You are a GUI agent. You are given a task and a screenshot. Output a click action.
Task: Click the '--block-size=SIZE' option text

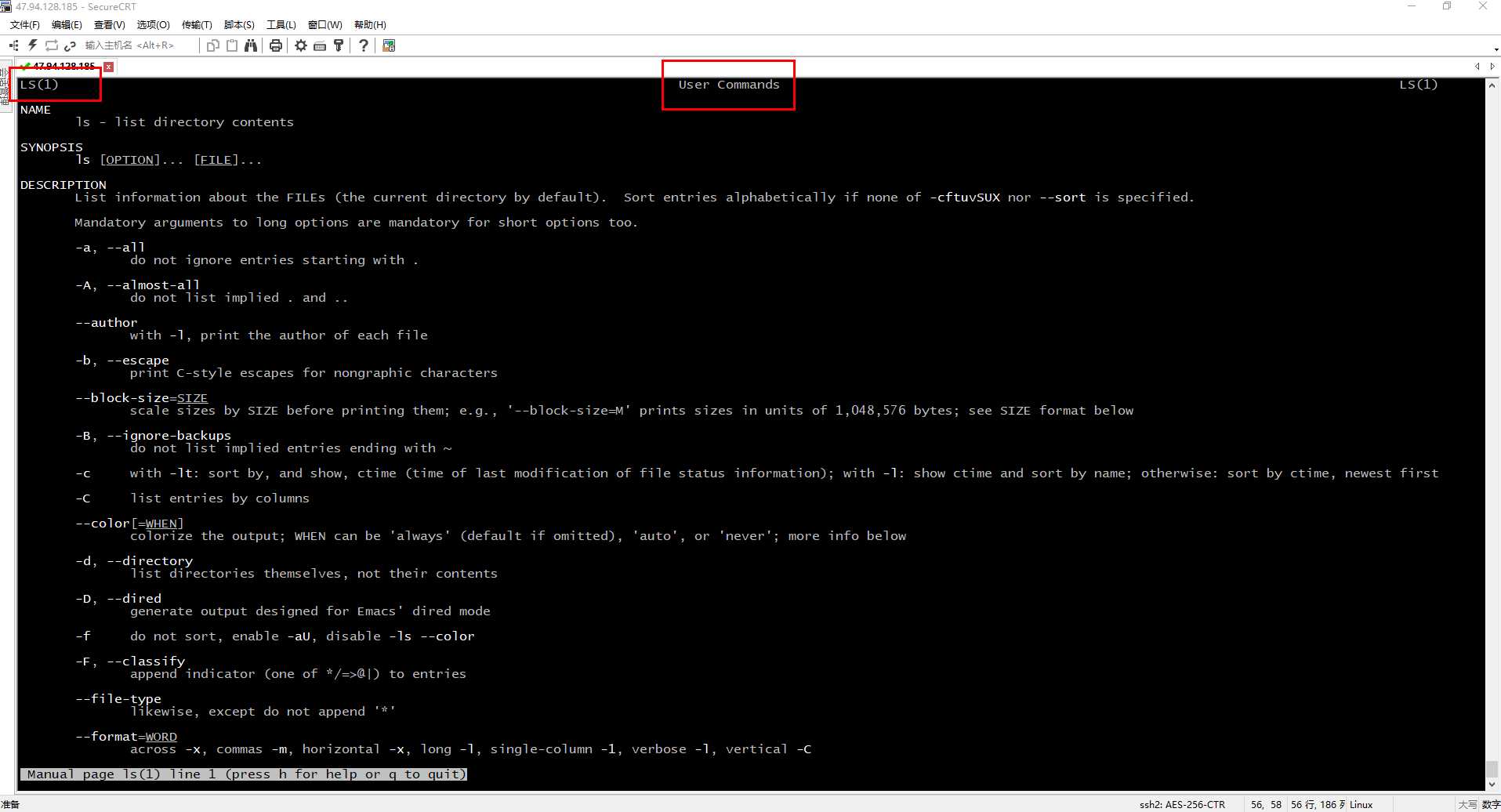tap(141, 398)
